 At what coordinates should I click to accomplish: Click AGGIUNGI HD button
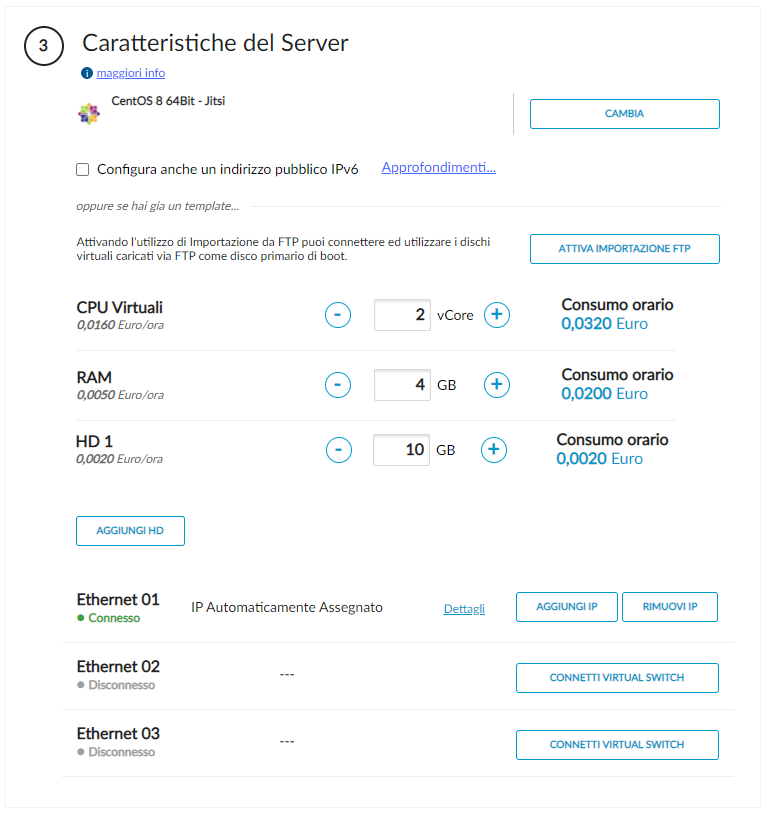(x=130, y=531)
